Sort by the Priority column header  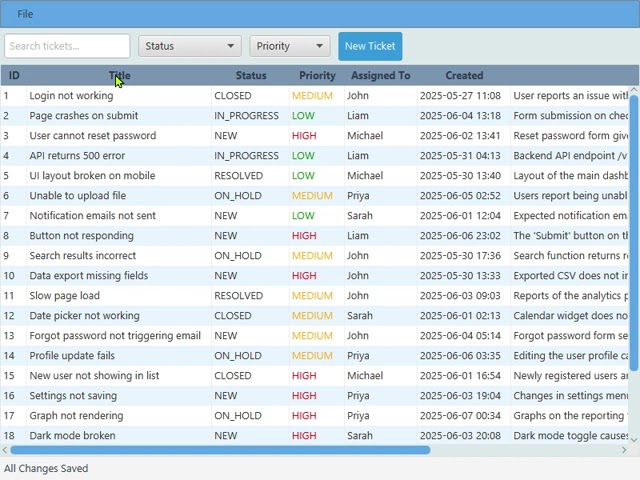click(x=317, y=76)
